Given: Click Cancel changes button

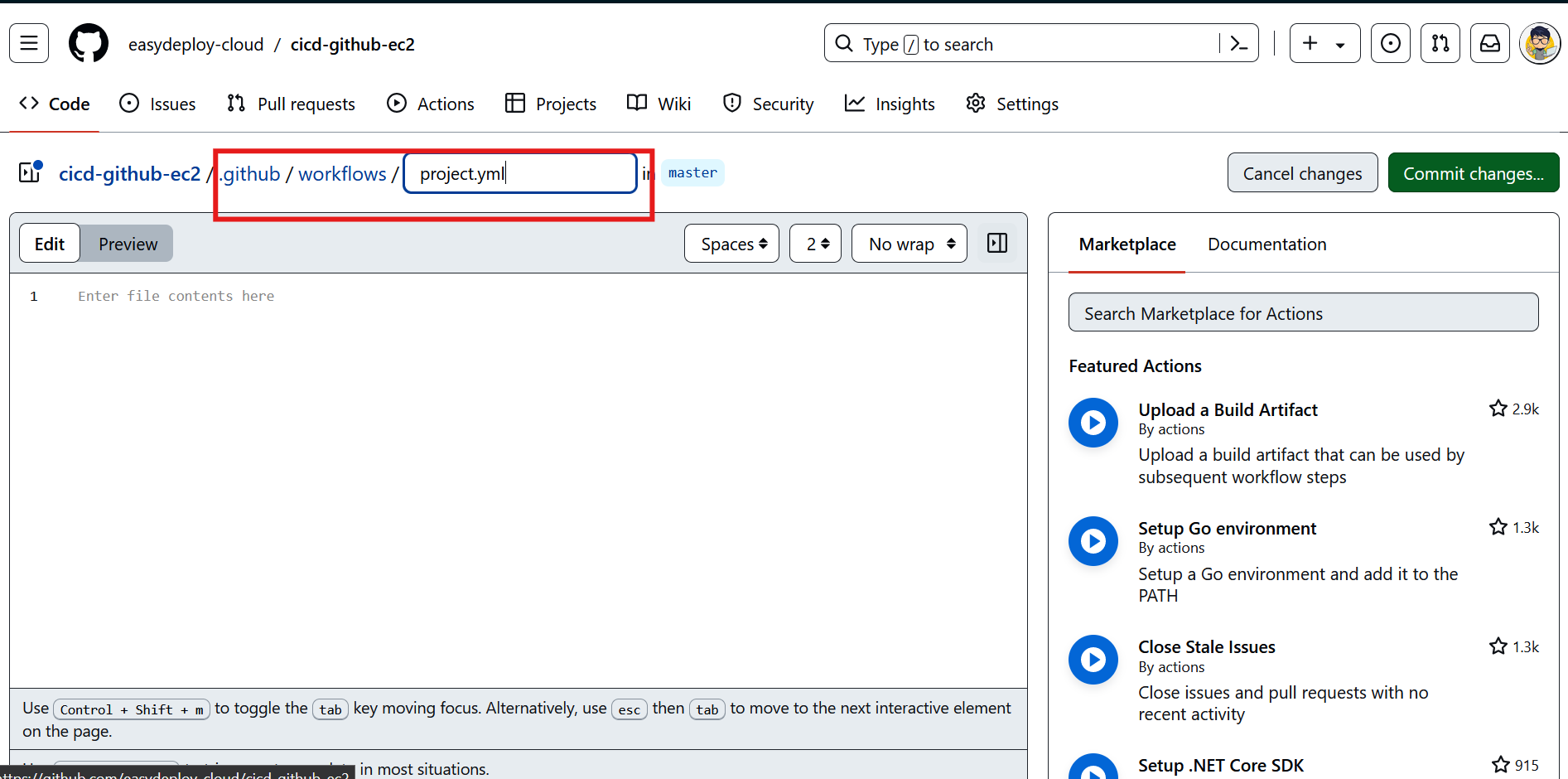Looking at the screenshot, I should [1303, 173].
